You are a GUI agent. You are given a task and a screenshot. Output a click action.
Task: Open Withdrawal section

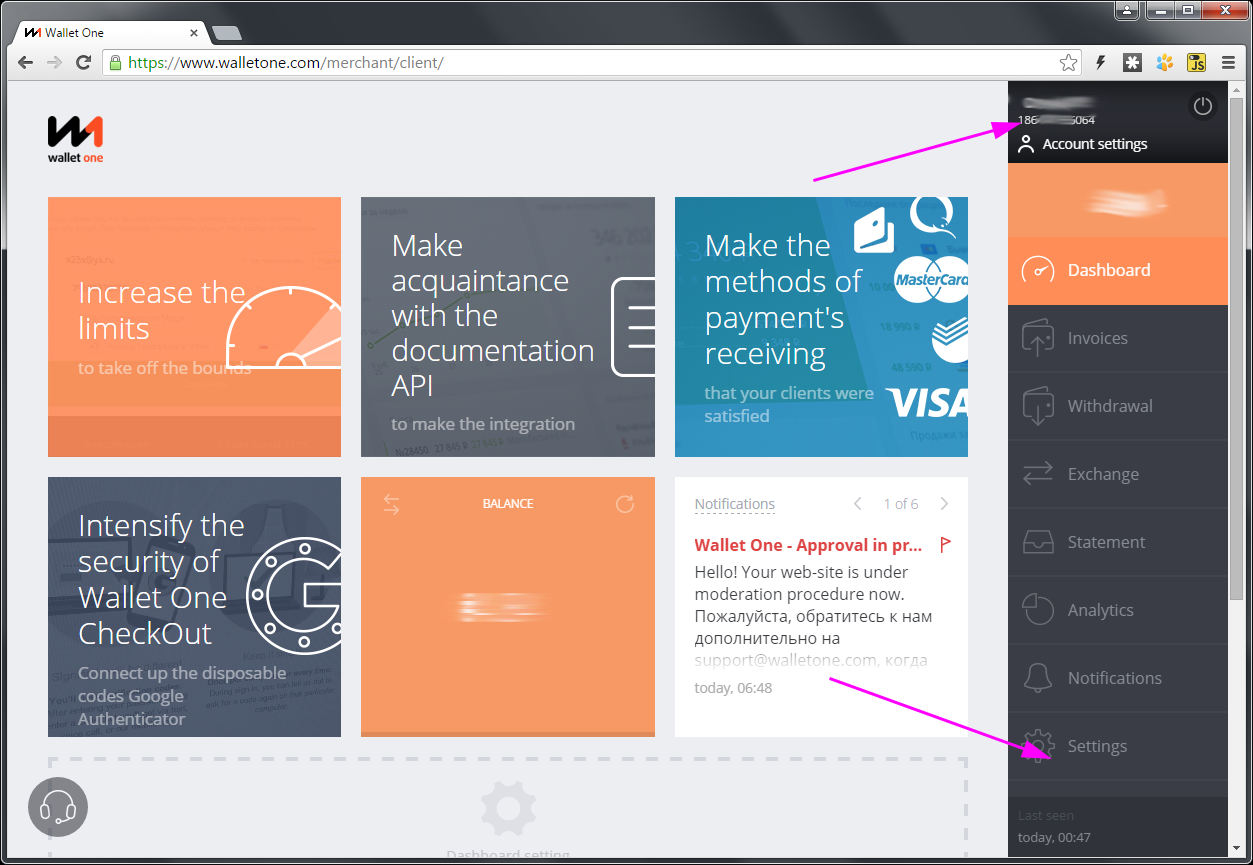tap(1117, 406)
